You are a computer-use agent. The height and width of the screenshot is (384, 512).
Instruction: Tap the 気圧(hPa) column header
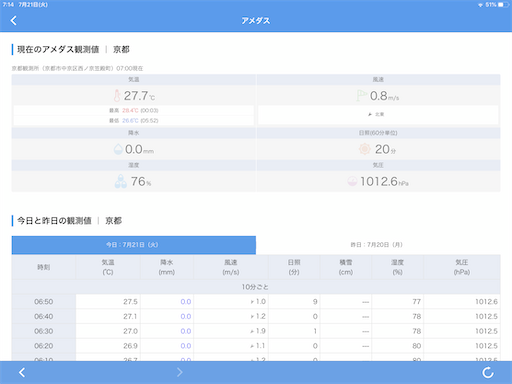pos(462,267)
